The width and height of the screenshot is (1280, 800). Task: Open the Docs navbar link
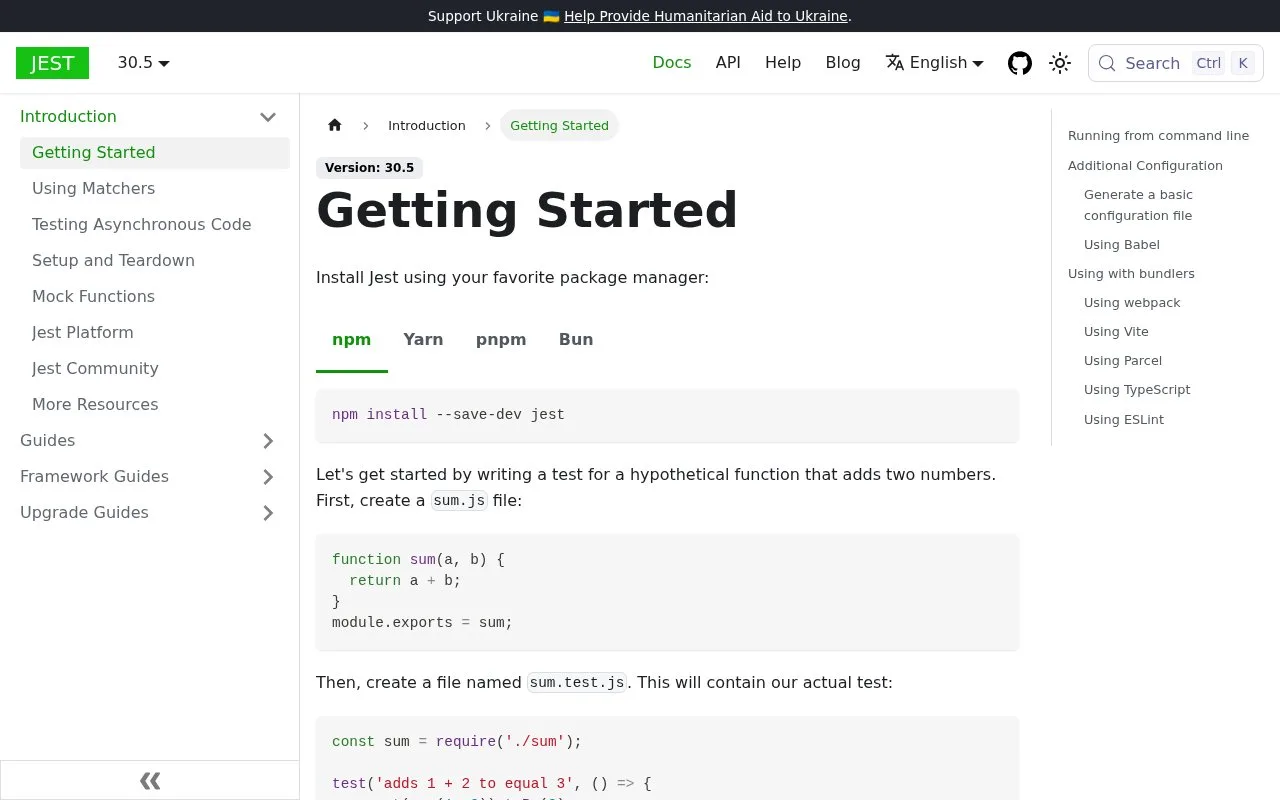(672, 62)
